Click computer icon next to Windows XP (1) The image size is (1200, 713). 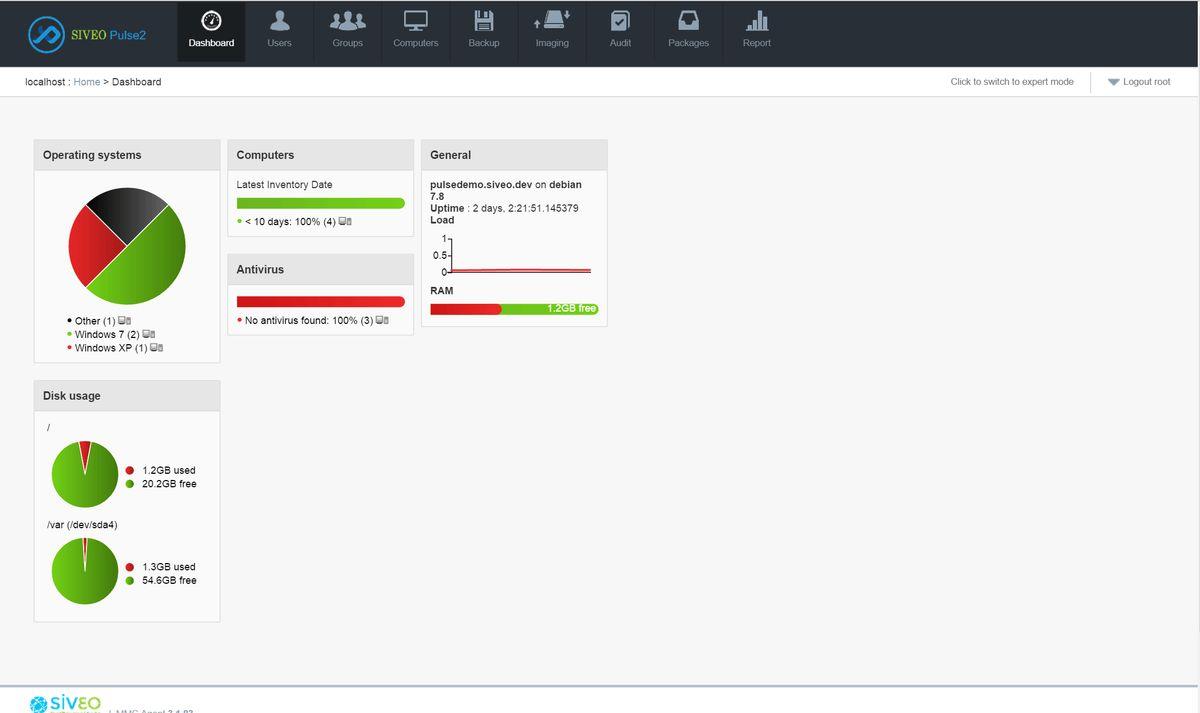coord(157,348)
